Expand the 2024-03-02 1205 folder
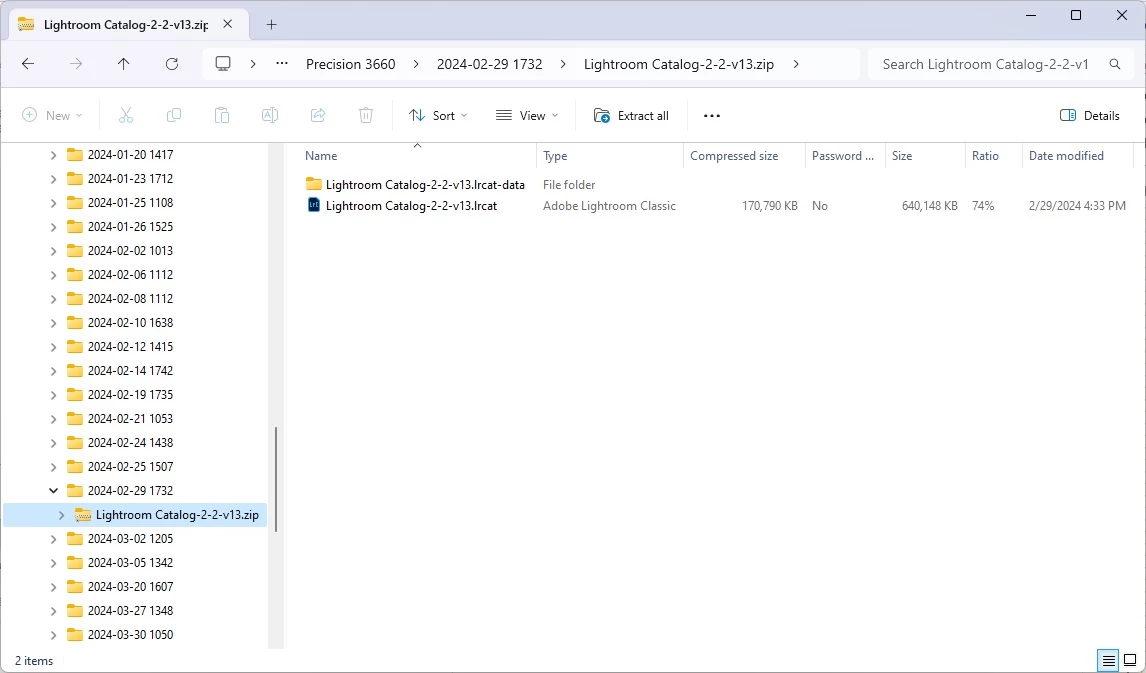The image size is (1146, 673). pos(53,539)
